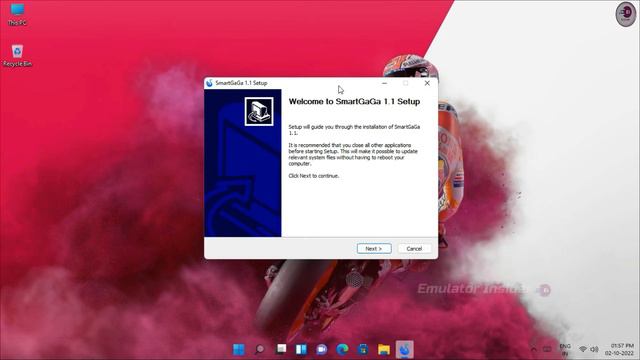
Task: Click the 'SmartGaGa 1.1 Setup' window title
Action: (241, 83)
